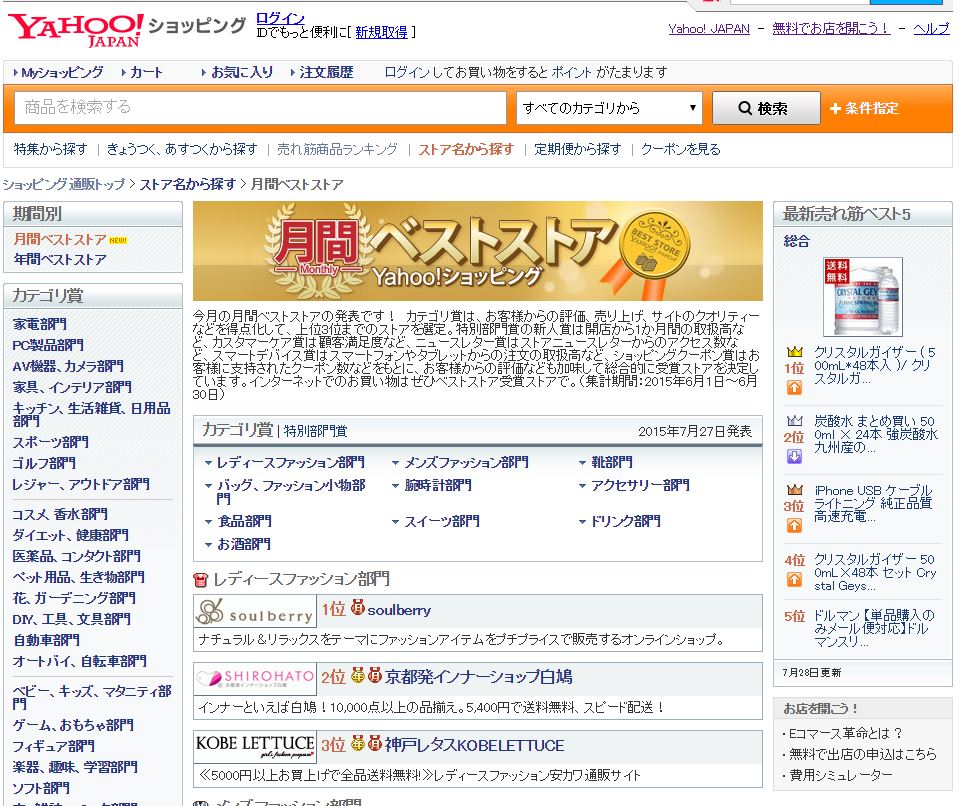Click the 2位 down-arrow rank icon

[x=794, y=457]
